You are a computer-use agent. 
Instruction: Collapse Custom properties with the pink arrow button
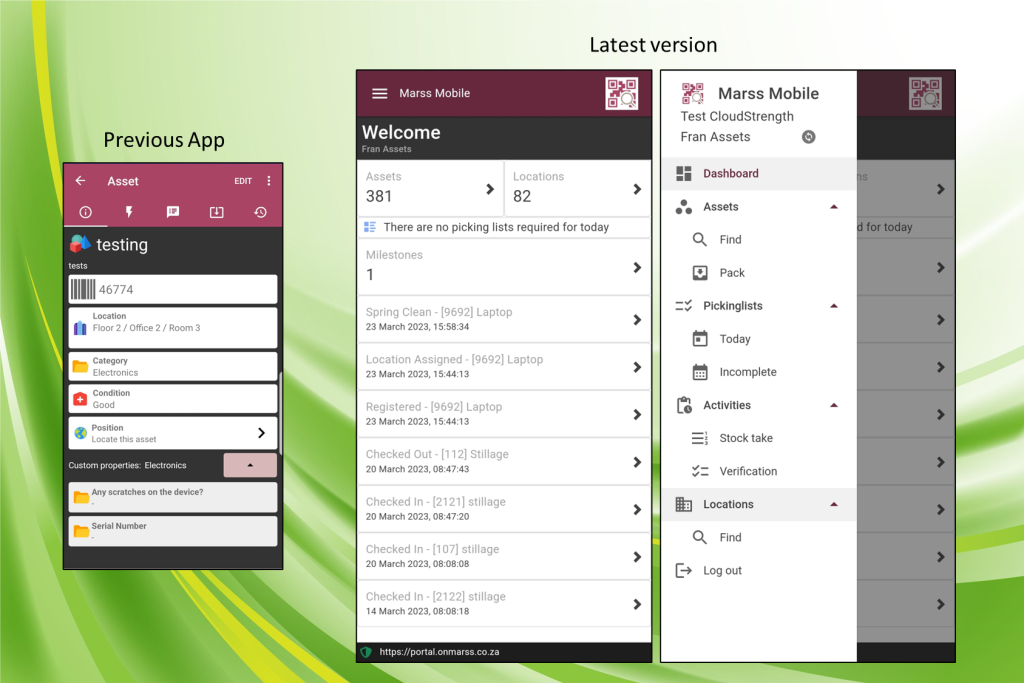click(x=250, y=465)
